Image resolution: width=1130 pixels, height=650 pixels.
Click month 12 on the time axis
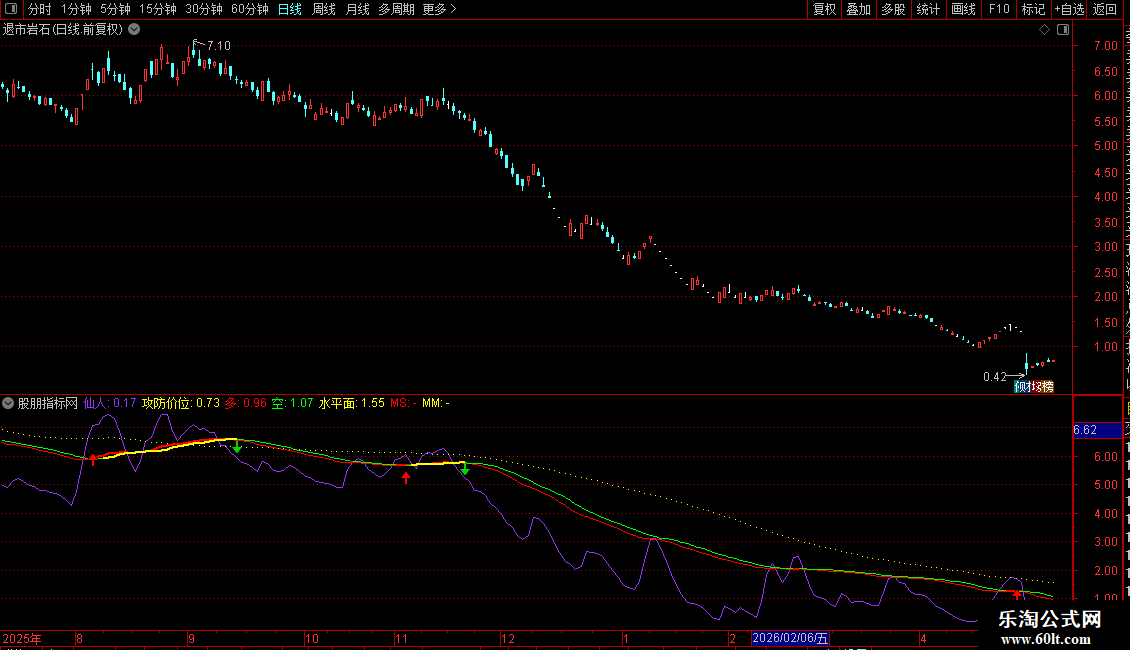pos(508,638)
